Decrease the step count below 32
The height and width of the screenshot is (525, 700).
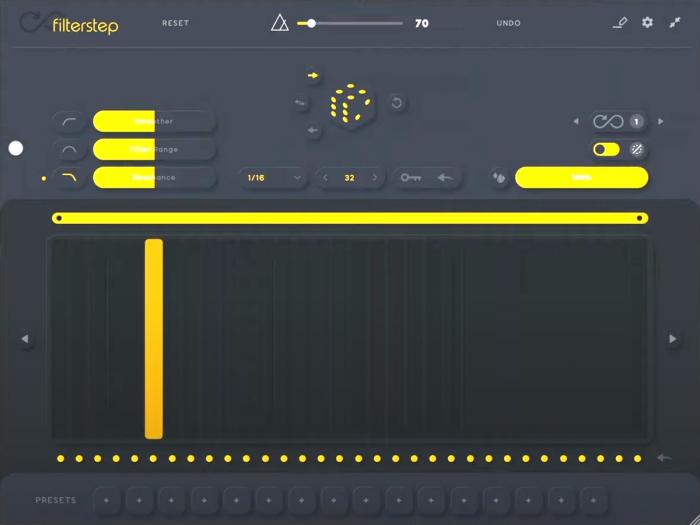(x=325, y=178)
